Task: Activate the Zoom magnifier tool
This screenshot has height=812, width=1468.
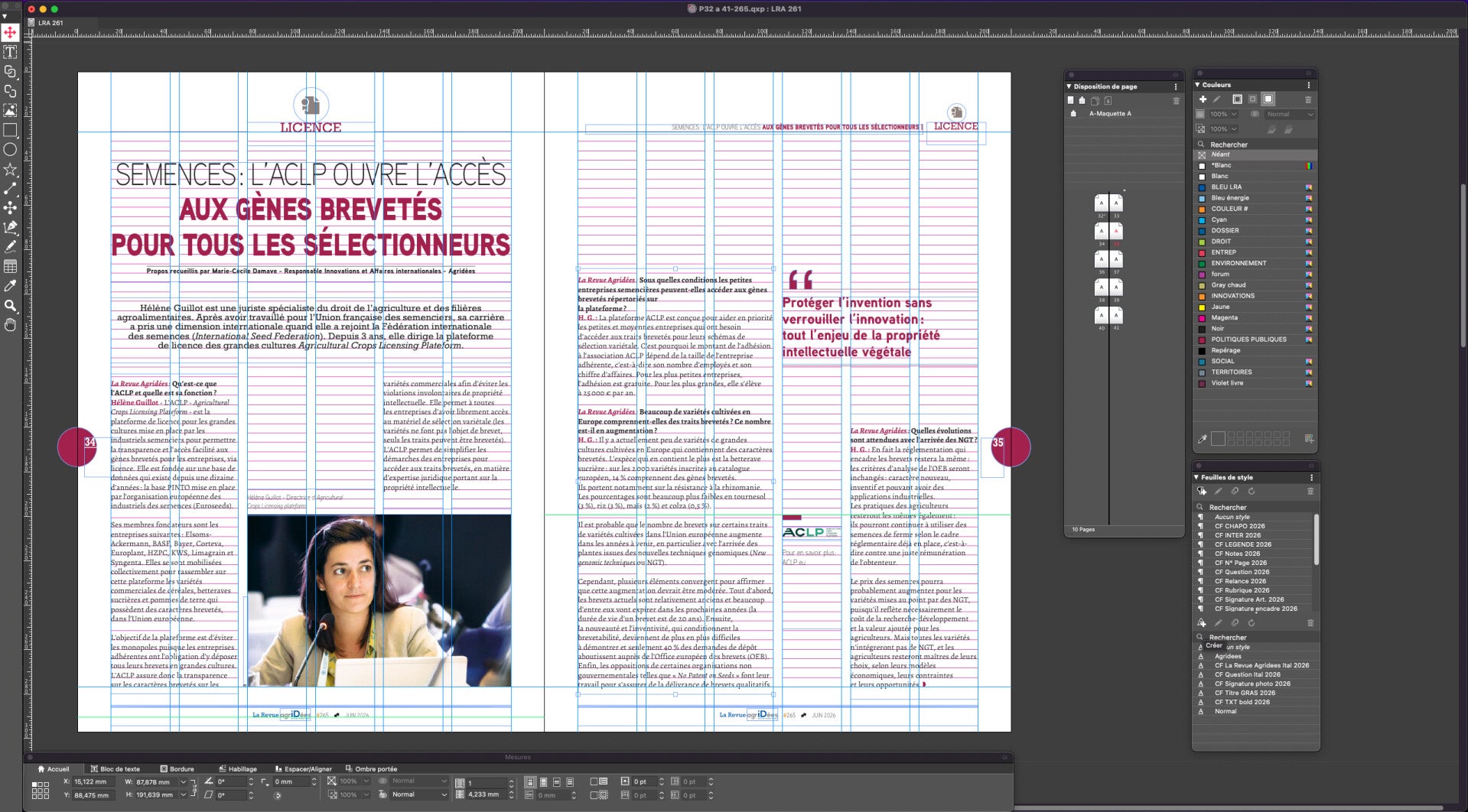Action: pyautogui.click(x=10, y=306)
